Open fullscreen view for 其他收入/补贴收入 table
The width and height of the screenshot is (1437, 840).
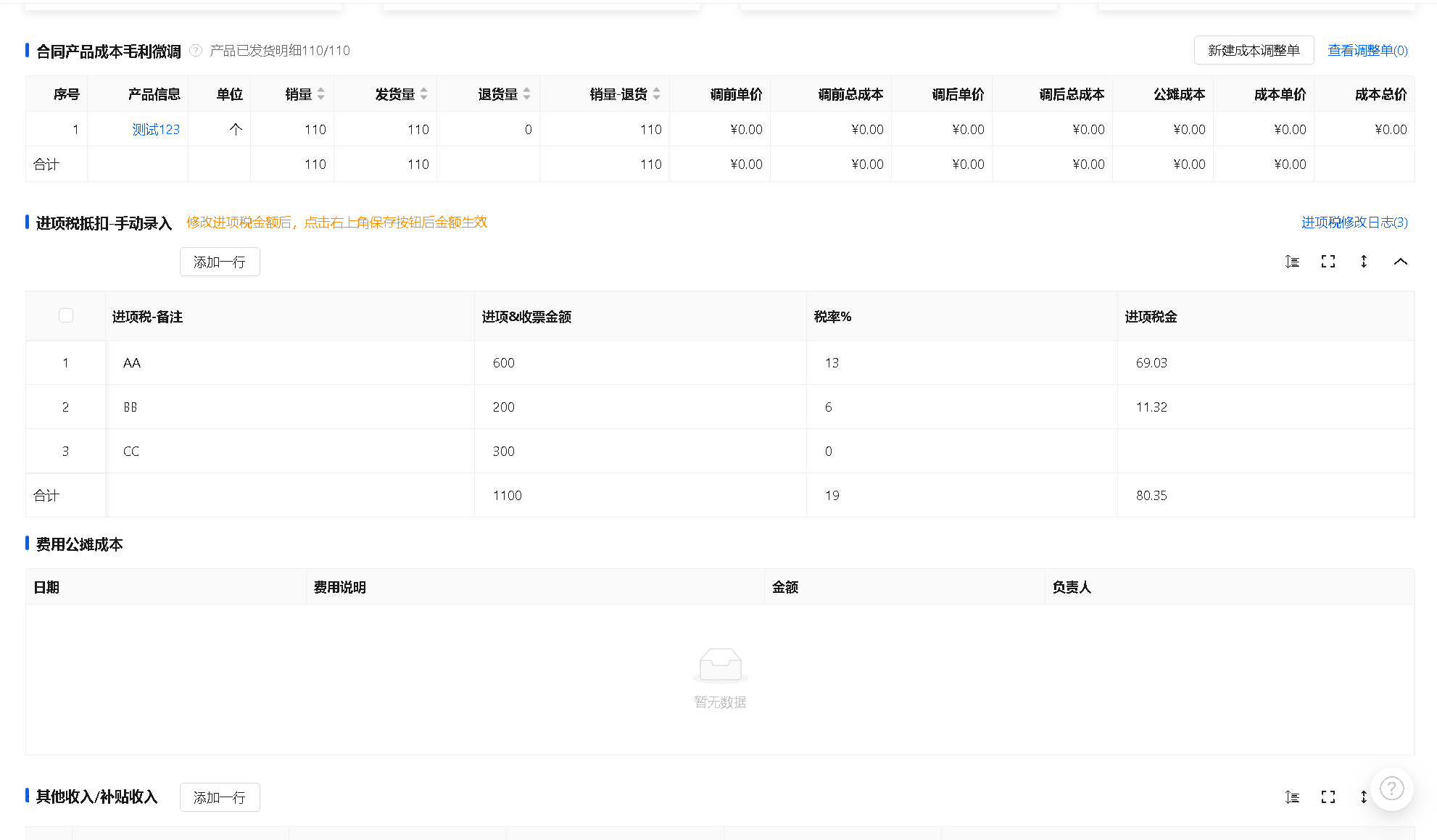pos(1328,797)
